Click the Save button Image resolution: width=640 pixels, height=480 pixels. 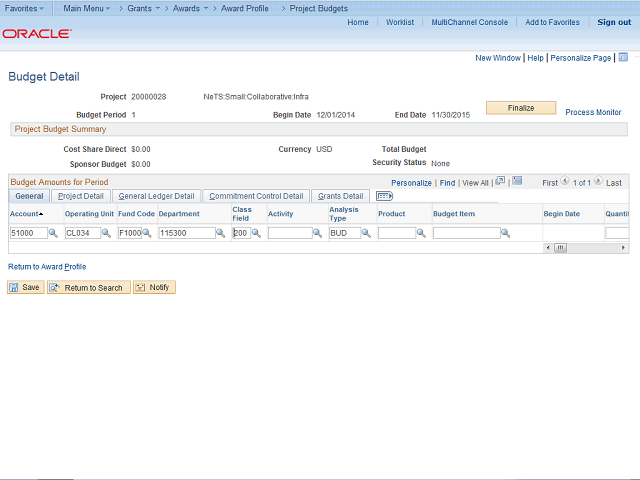[x=25, y=287]
